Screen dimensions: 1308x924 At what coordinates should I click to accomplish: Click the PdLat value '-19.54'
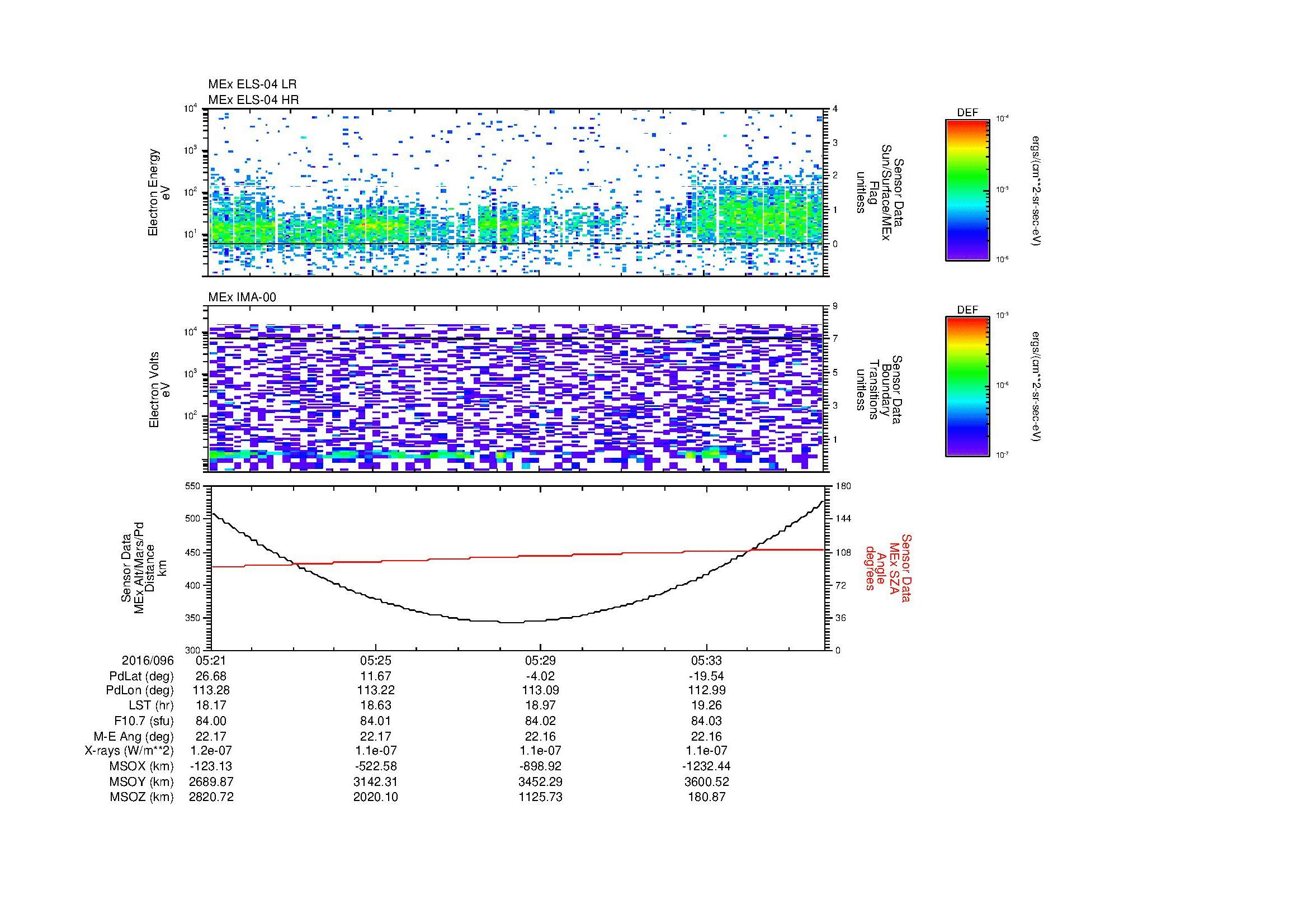click(x=706, y=676)
